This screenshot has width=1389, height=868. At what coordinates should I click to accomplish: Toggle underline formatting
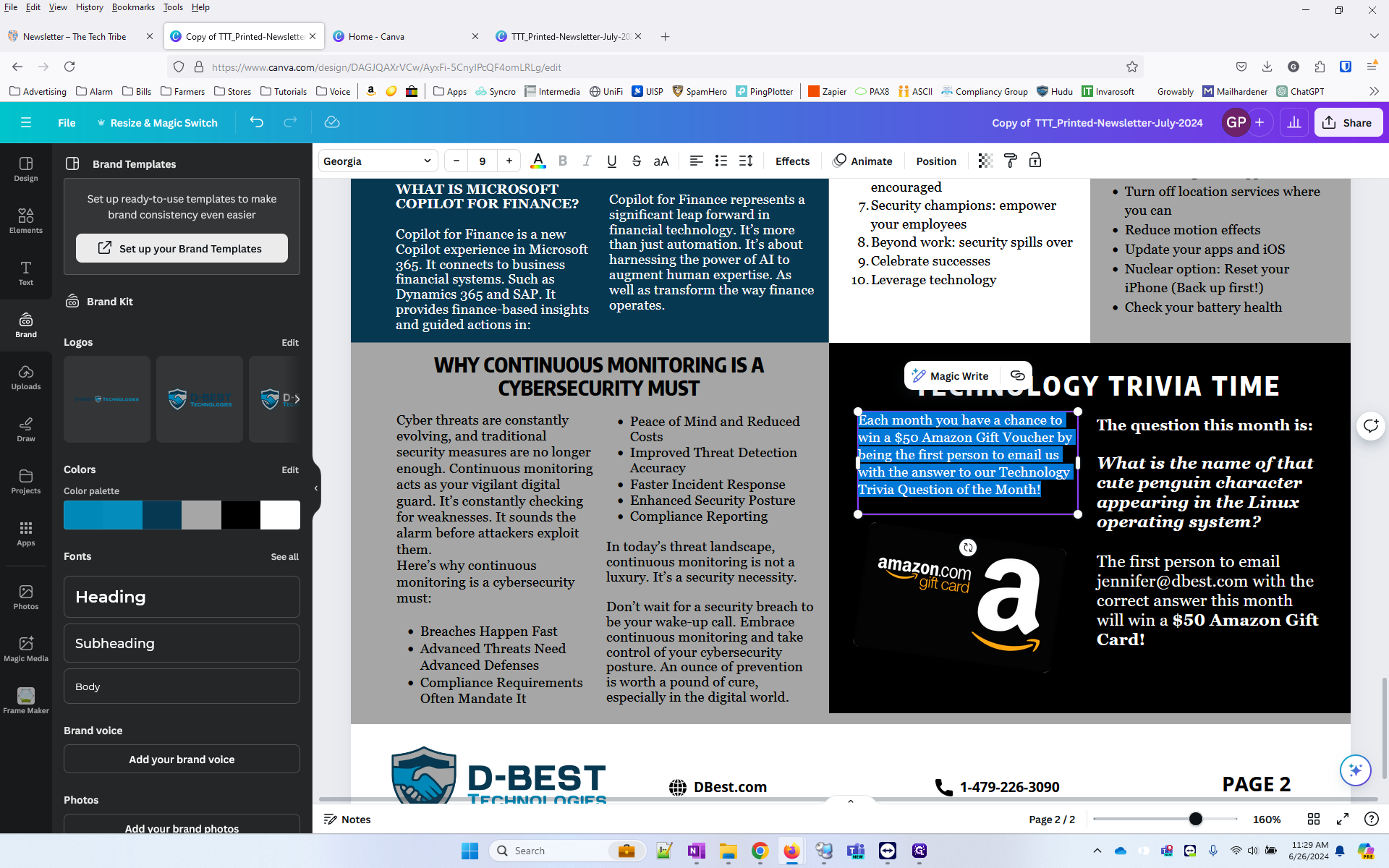point(612,161)
